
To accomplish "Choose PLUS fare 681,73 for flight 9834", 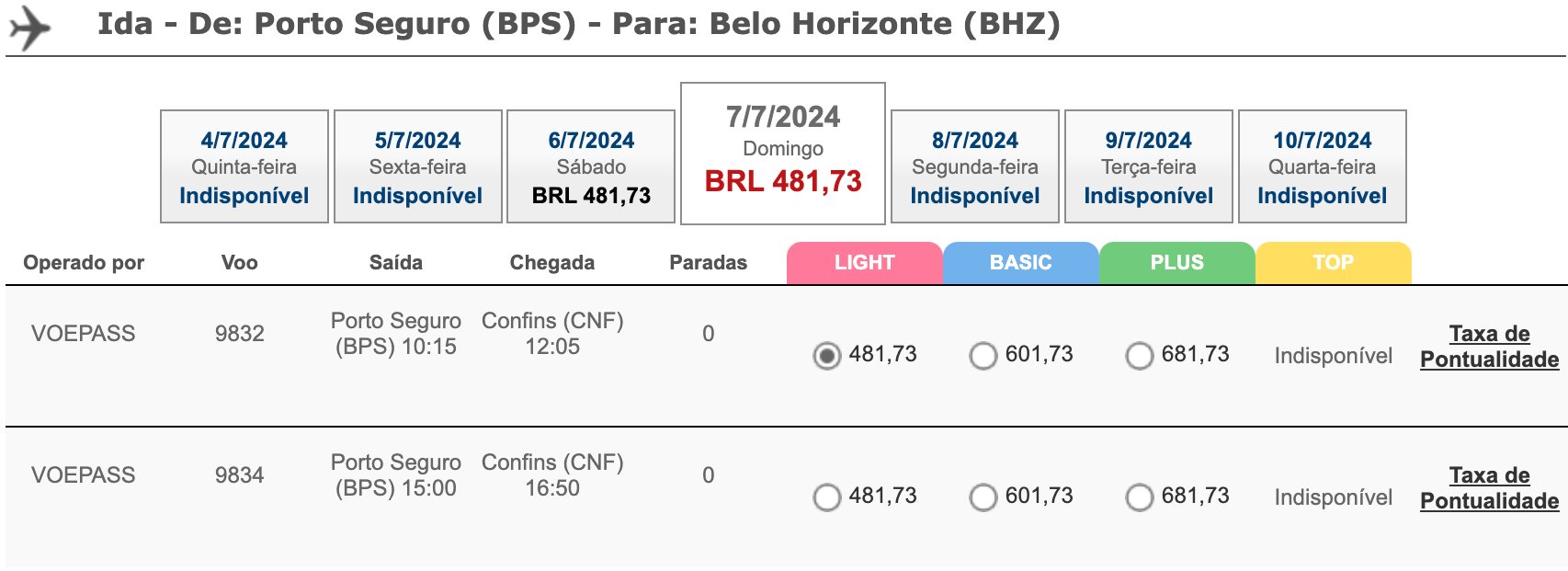I will (1140, 497).
